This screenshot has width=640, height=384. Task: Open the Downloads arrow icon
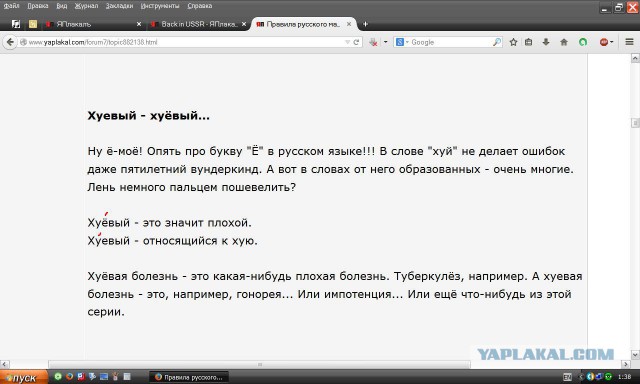[x=546, y=42]
